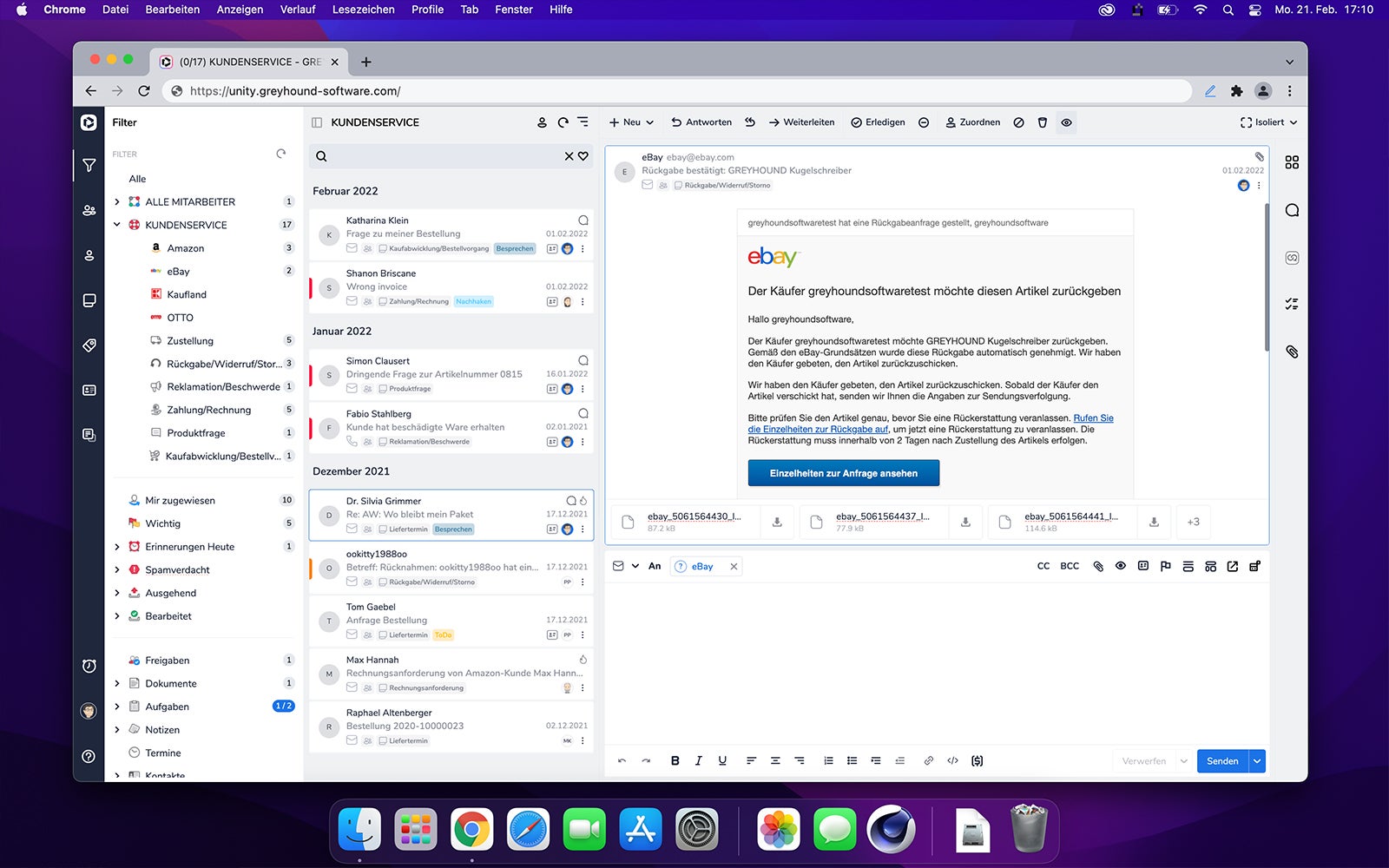Viewport: 1389px width, 868px height.
Task: Insert a hyperlink in the editor
Action: [928, 760]
